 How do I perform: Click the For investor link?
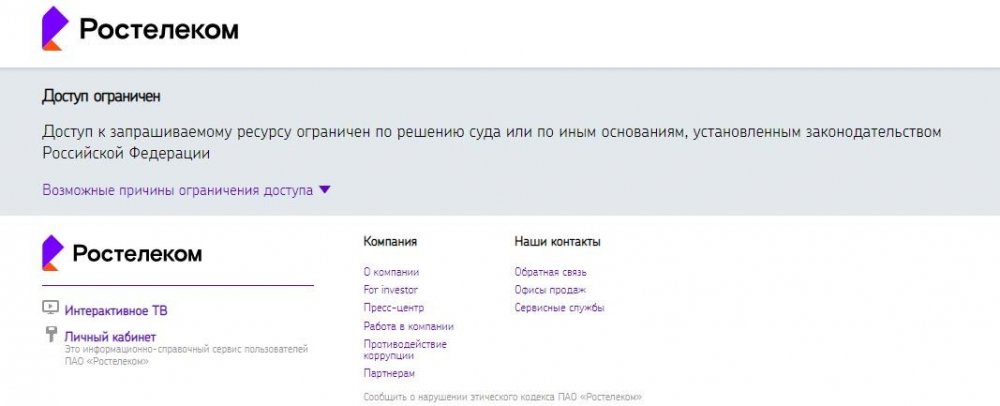click(391, 290)
